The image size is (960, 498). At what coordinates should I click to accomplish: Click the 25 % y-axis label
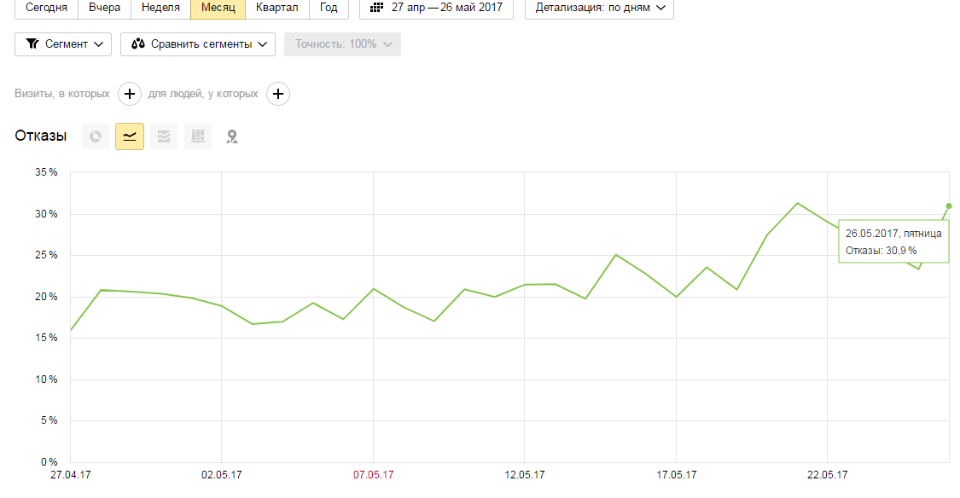coord(47,255)
